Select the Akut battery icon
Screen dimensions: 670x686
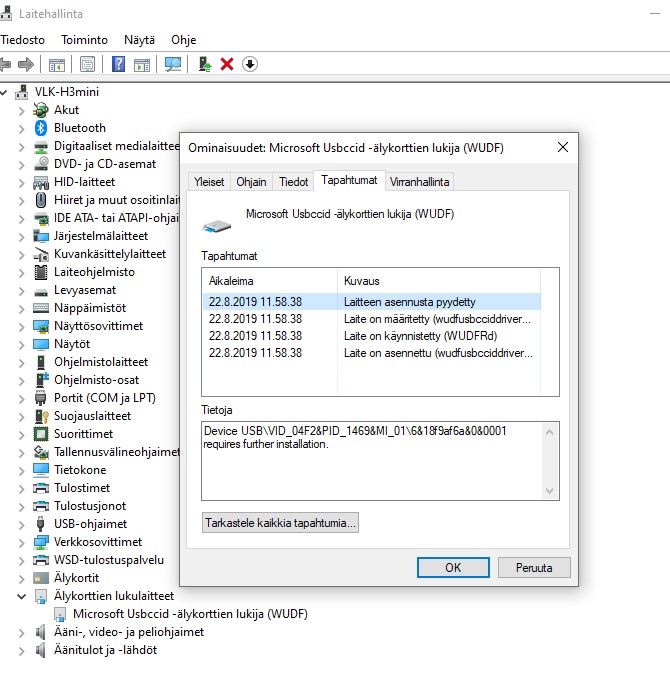tap(41, 110)
